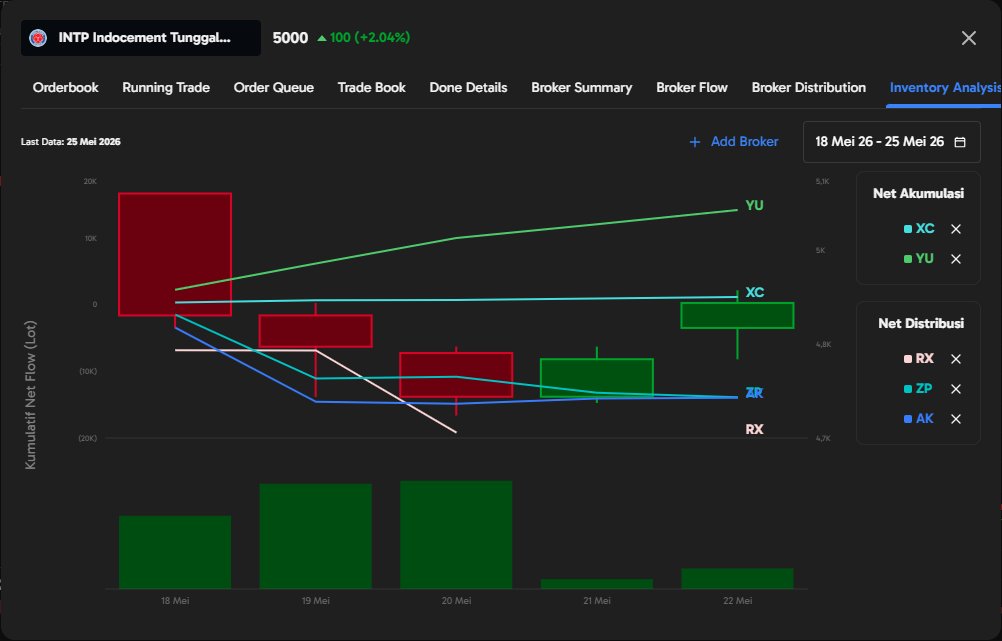
Task: Remove ZP broker from Net Distribusi
Action: 956,389
